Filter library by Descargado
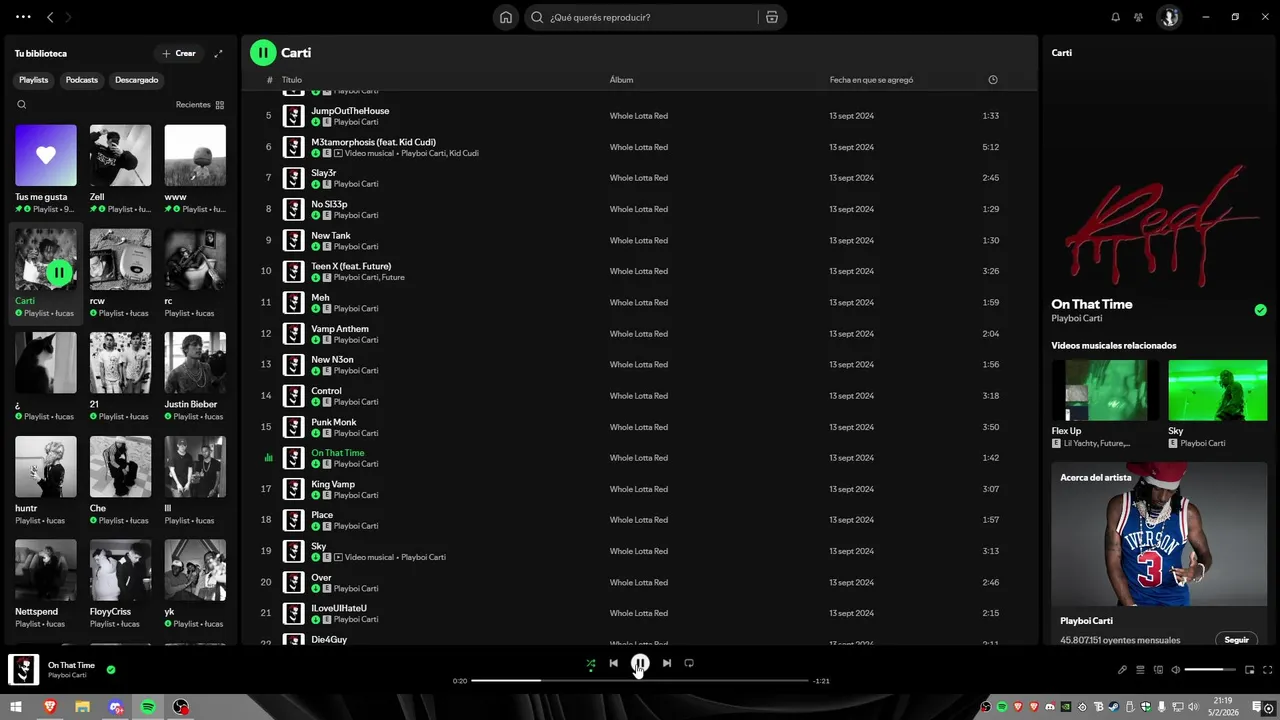Screen dimensions: 1280x720 coord(137,80)
